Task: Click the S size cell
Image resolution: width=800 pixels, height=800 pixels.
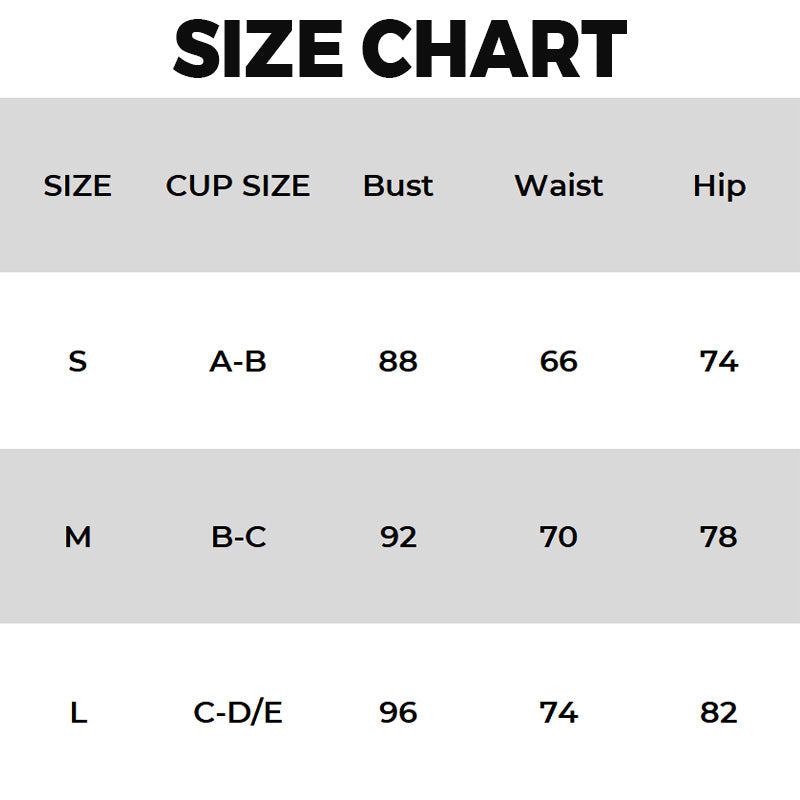Action: [x=77, y=361]
